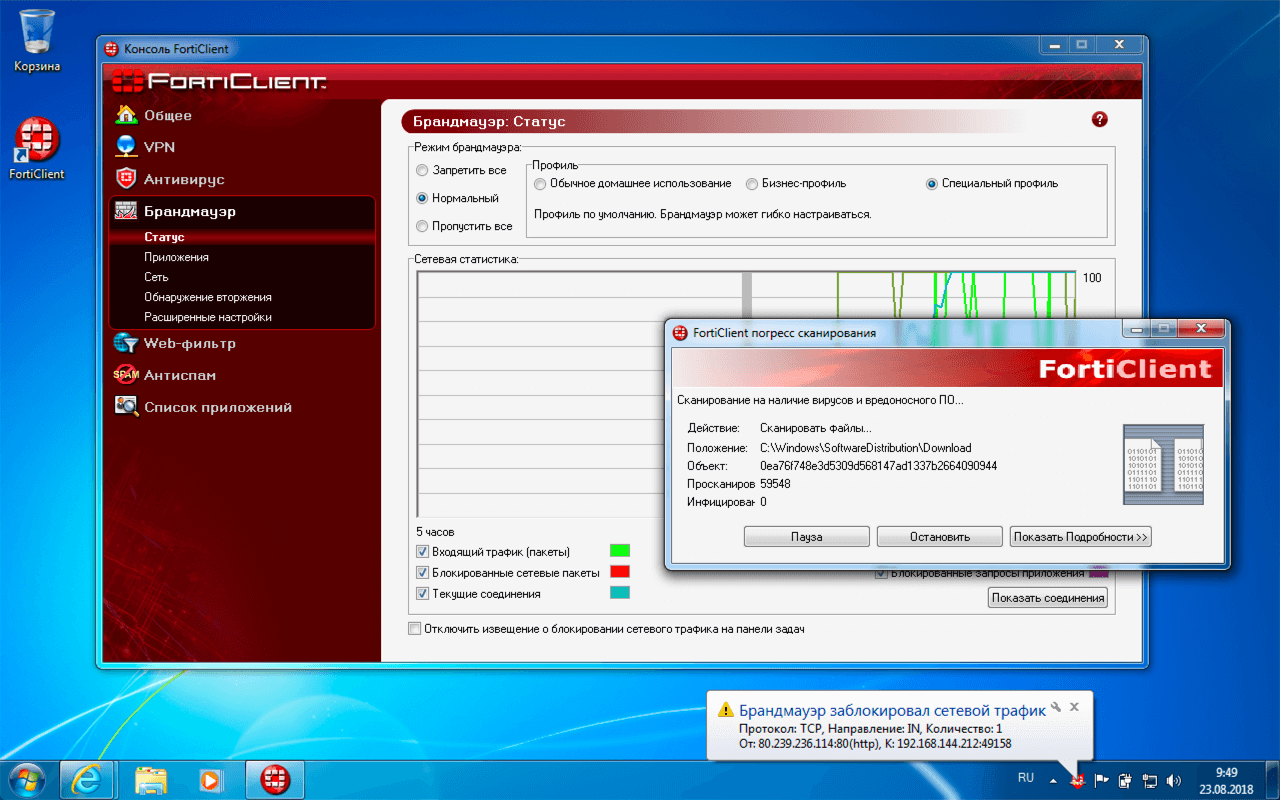This screenshot has width=1280, height=800.
Task: Select the Антиспам section icon
Action: coord(127,374)
